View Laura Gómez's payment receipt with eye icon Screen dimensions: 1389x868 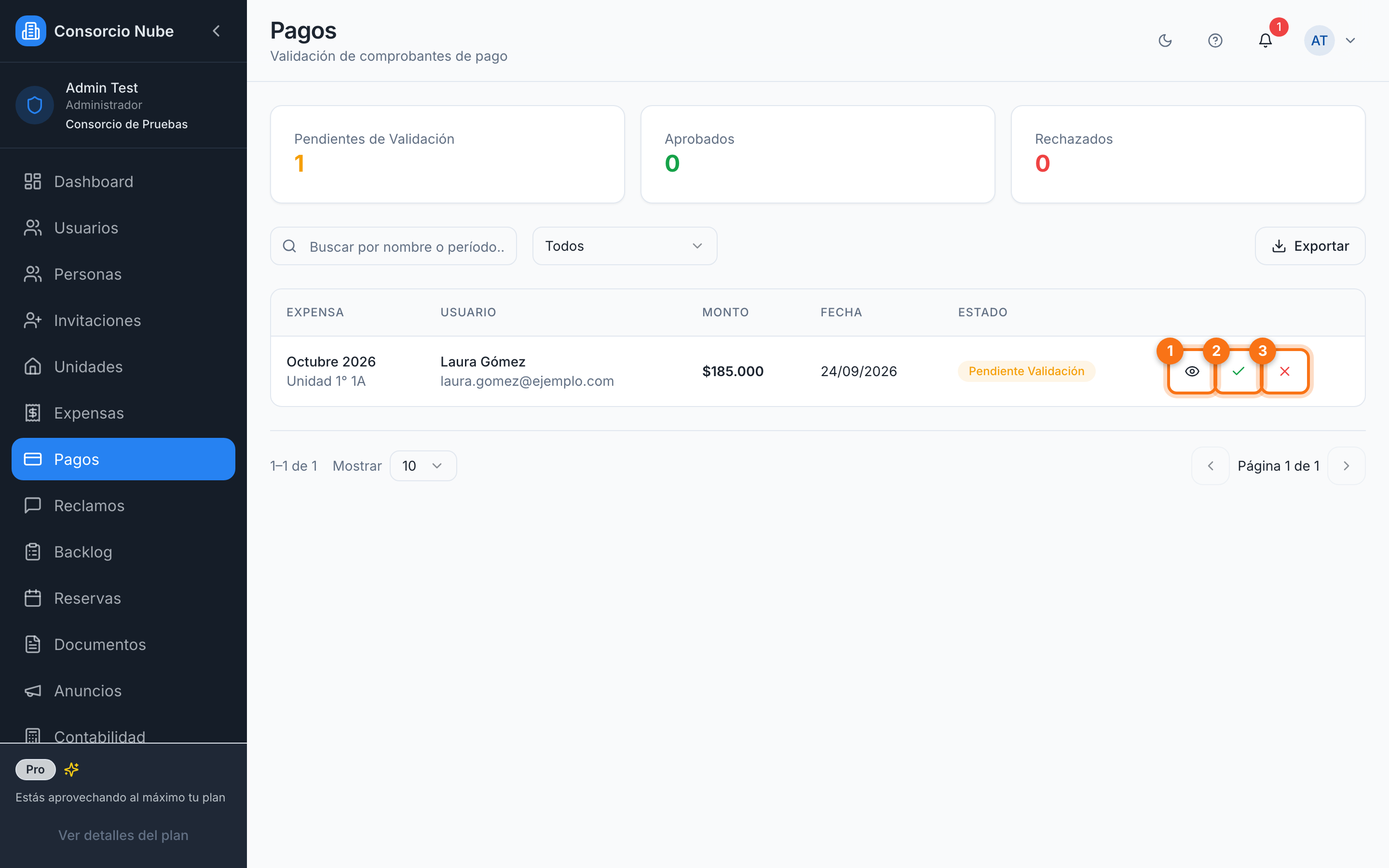(x=1192, y=371)
